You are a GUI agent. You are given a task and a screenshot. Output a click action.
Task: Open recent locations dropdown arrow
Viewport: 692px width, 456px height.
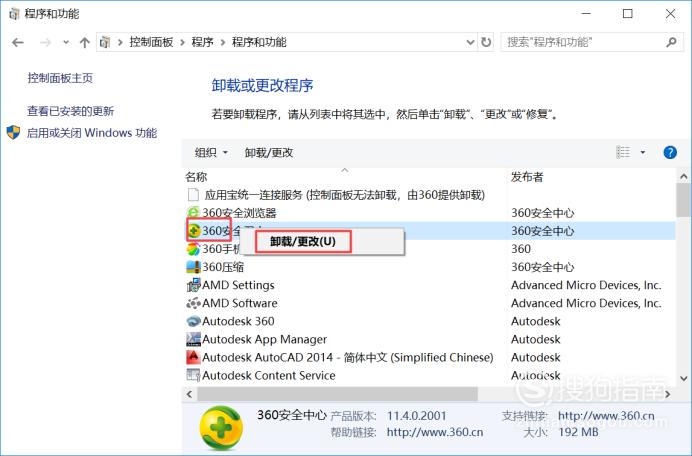point(66,42)
